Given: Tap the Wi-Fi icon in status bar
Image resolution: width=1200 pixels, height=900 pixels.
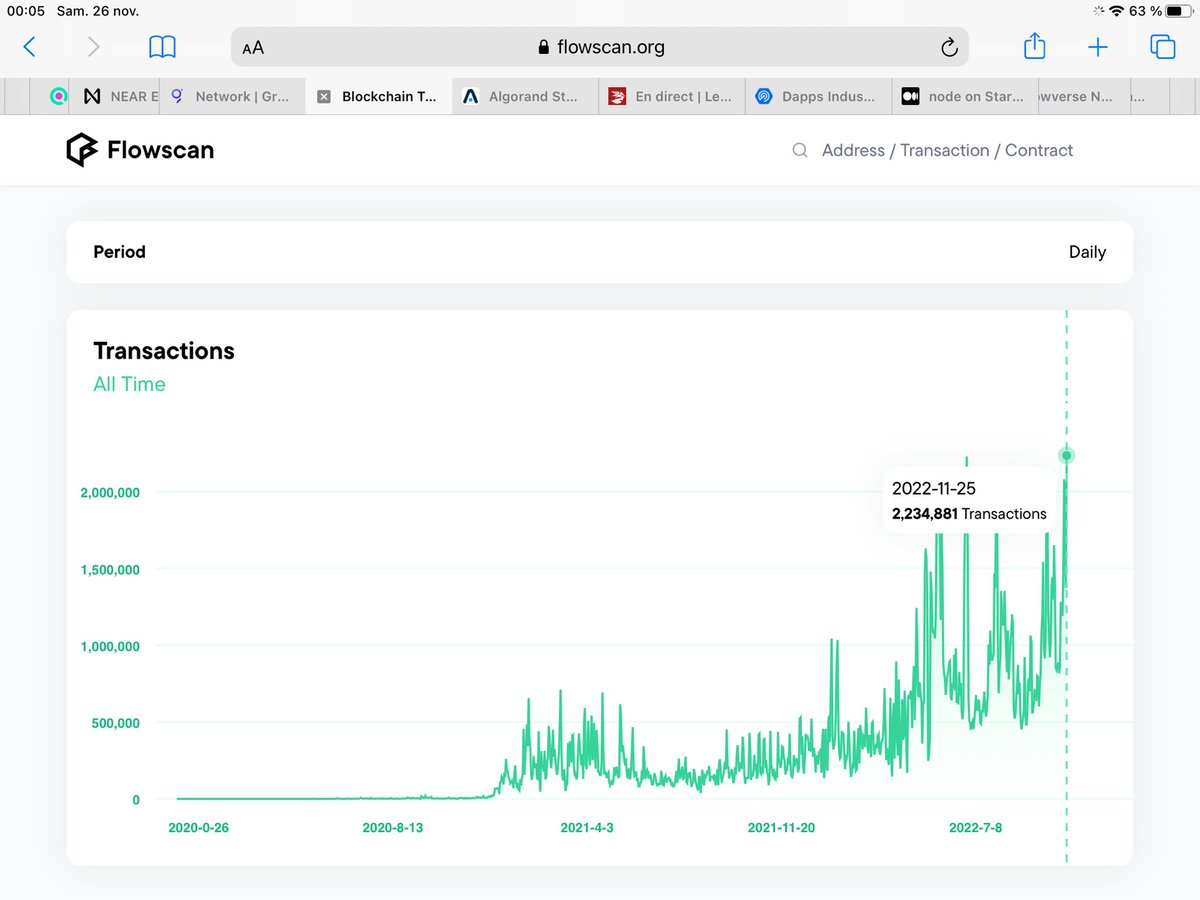Looking at the screenshot, I should click(x=1117, y=11).
